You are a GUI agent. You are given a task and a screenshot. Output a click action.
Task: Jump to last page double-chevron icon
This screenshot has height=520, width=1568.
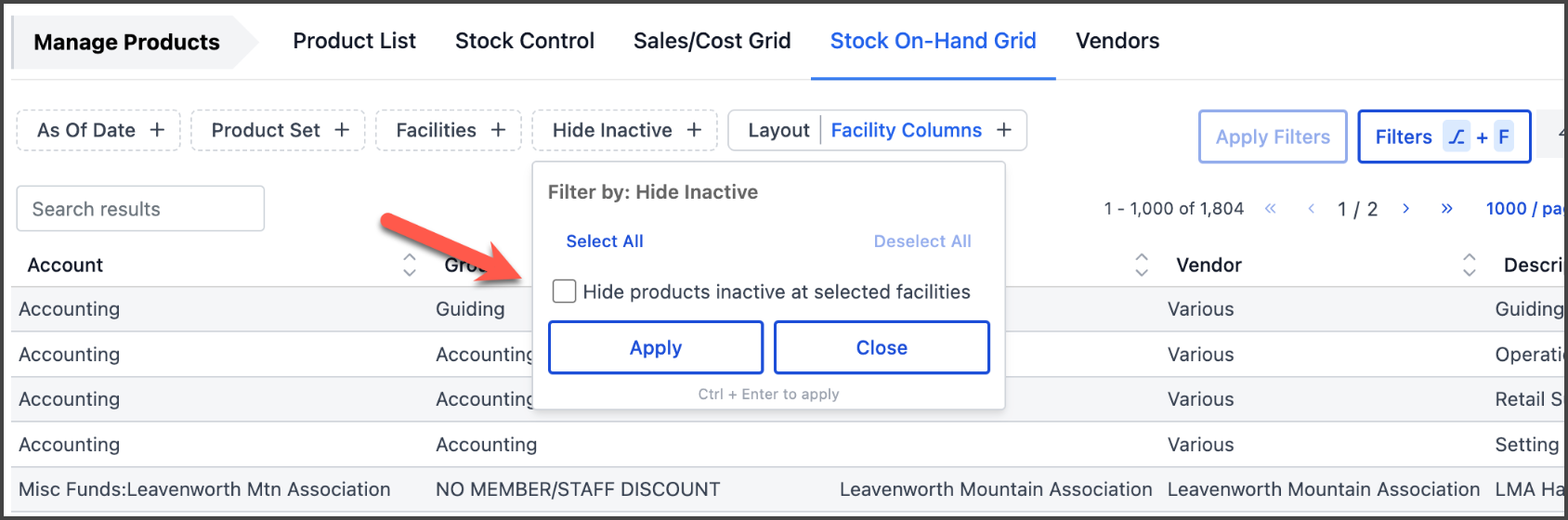click(1446, 209)
